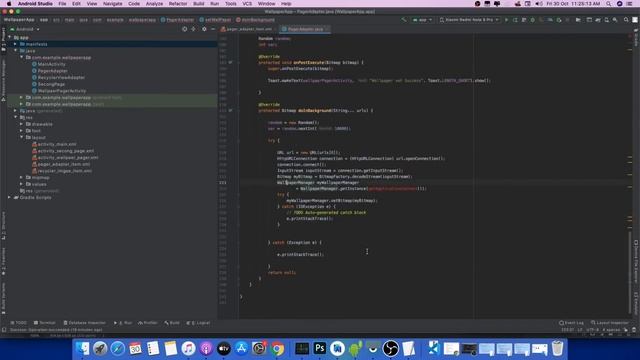This screenshot has width=640, height=360.
Task: Click WallpaperApp root in breadcrumb bar
Action: click(19, 20)
